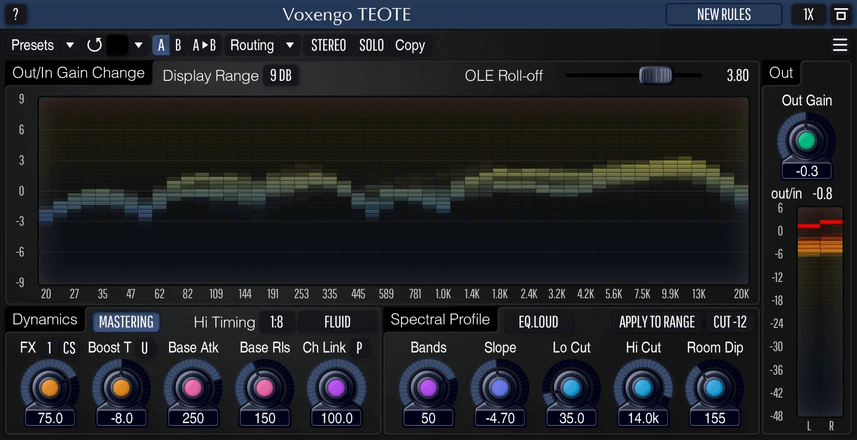857x440 pixels.
Task: Open the FLUID mode selector
Action: pos(337,322)
